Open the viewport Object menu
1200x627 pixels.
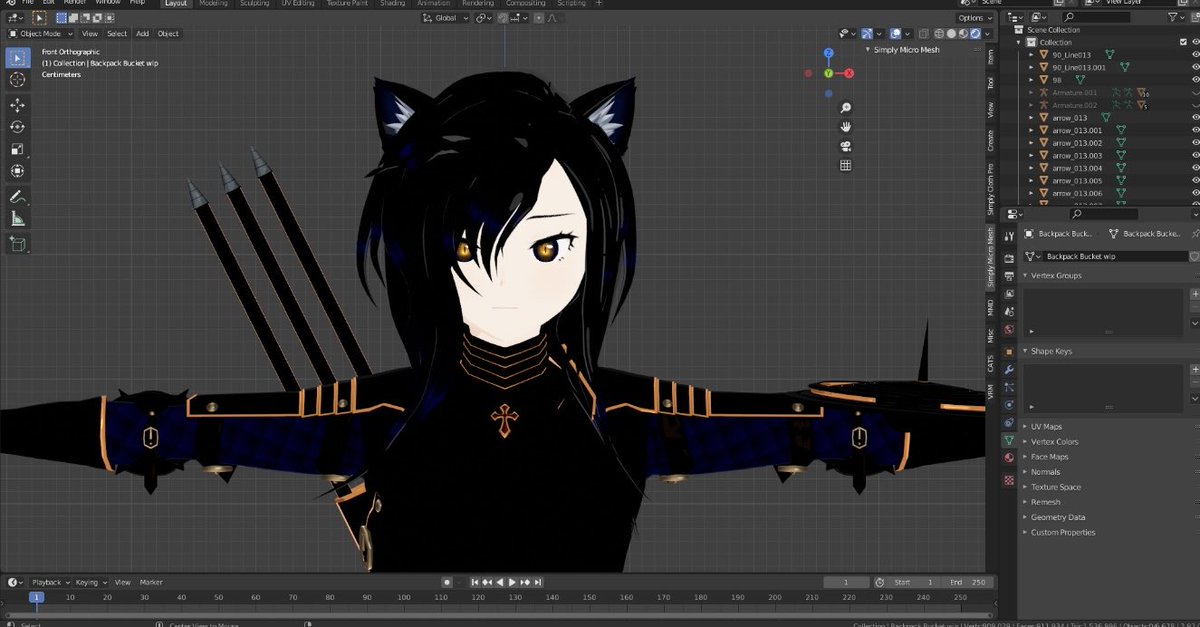[x=168, y=33]
